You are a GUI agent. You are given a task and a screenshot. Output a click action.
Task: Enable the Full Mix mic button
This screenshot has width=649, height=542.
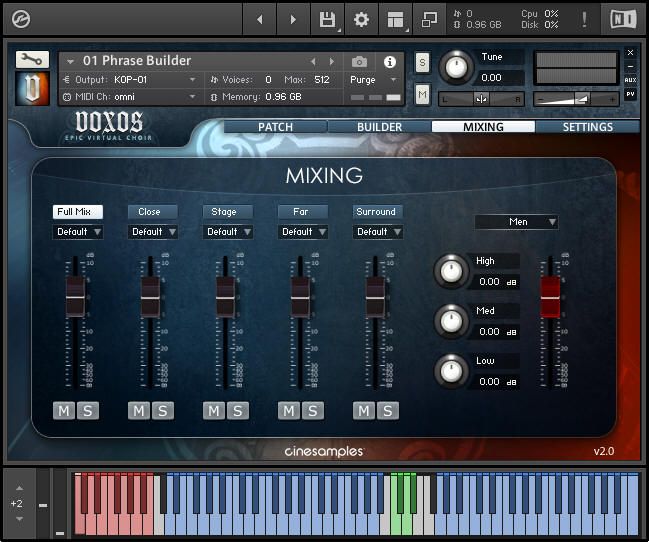coord(78,212)
